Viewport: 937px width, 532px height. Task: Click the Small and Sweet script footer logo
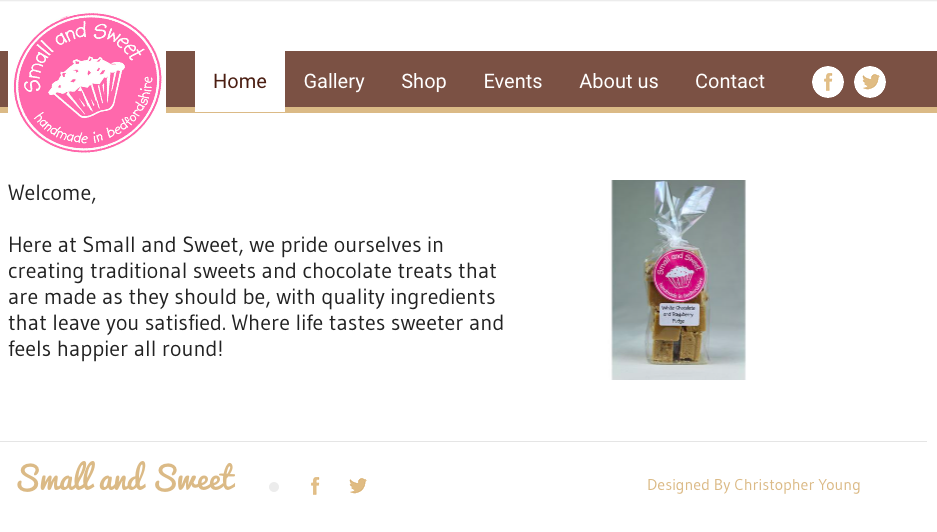point(126,478)
